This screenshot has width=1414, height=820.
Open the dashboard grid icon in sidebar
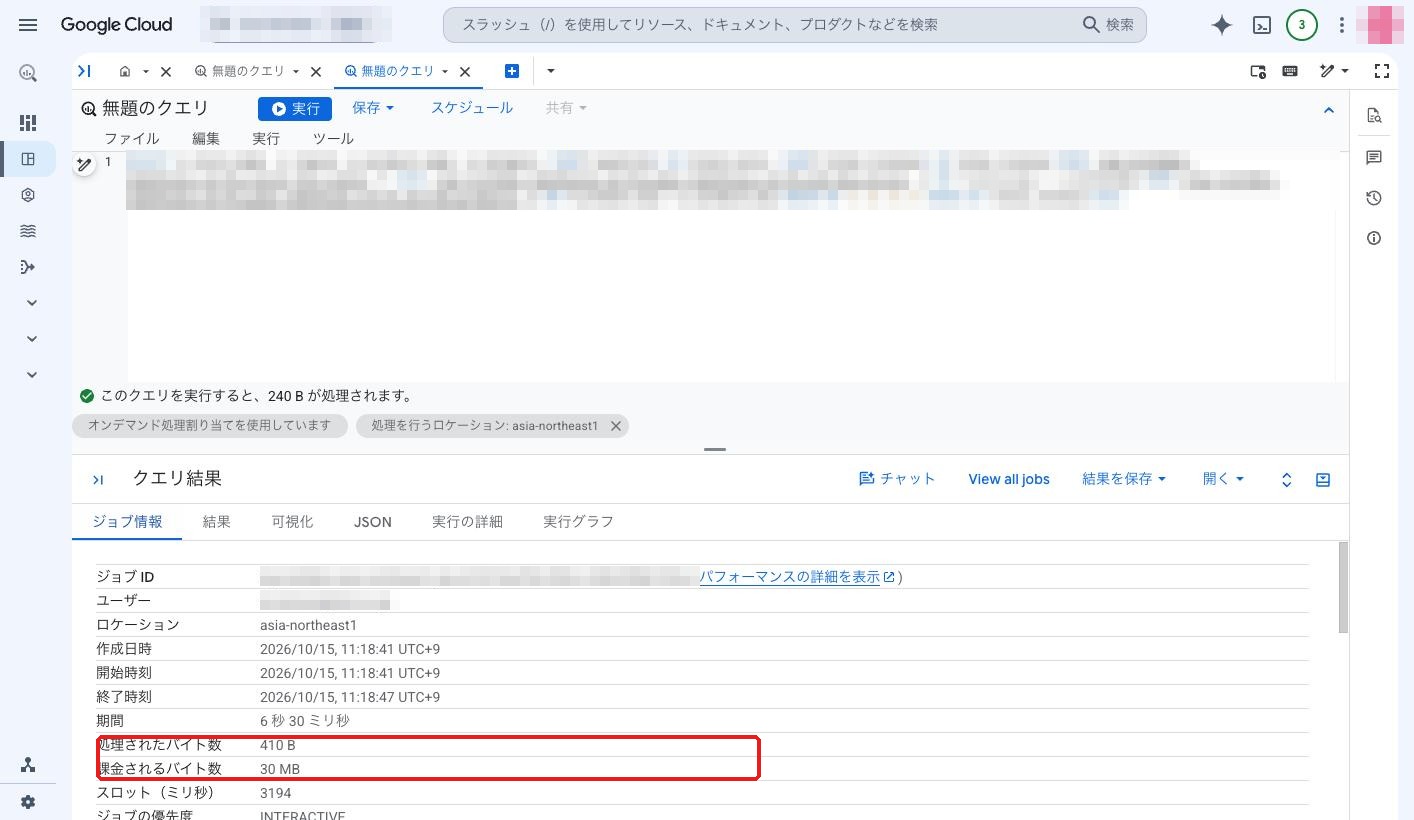pyautogui.click(x=28, y=122)
